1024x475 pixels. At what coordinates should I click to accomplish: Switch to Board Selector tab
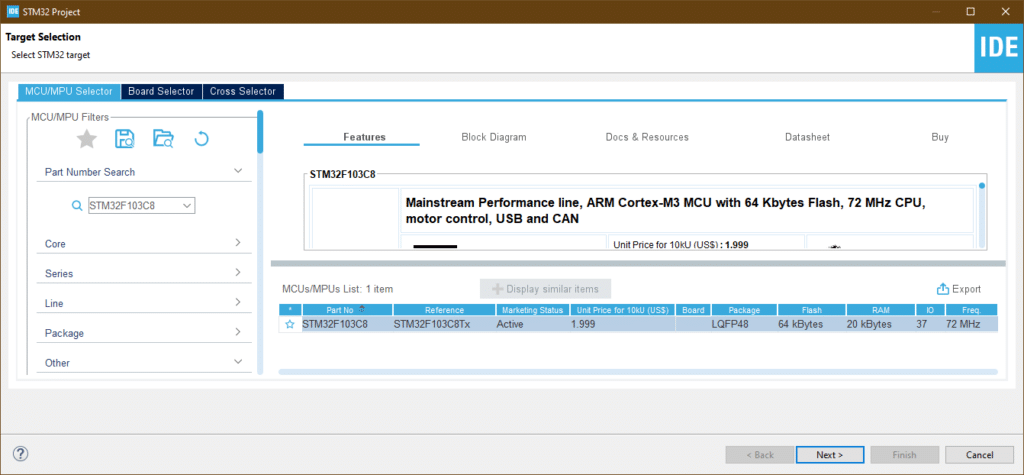(161, 91)
